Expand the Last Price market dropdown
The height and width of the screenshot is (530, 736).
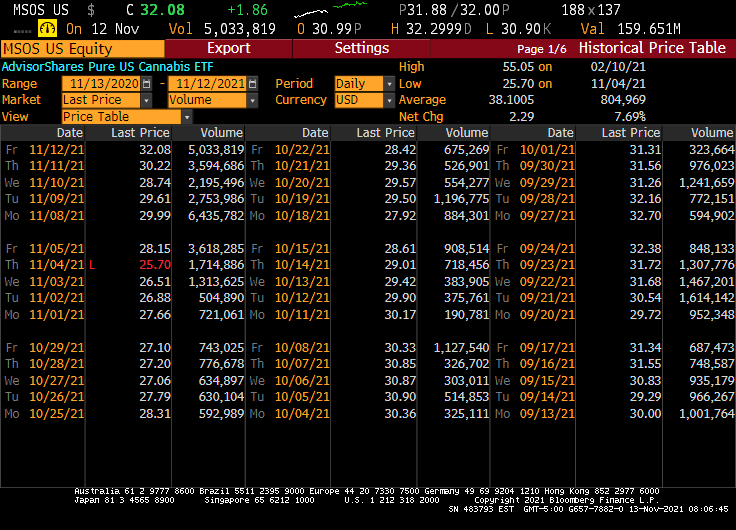coord(146,100)
